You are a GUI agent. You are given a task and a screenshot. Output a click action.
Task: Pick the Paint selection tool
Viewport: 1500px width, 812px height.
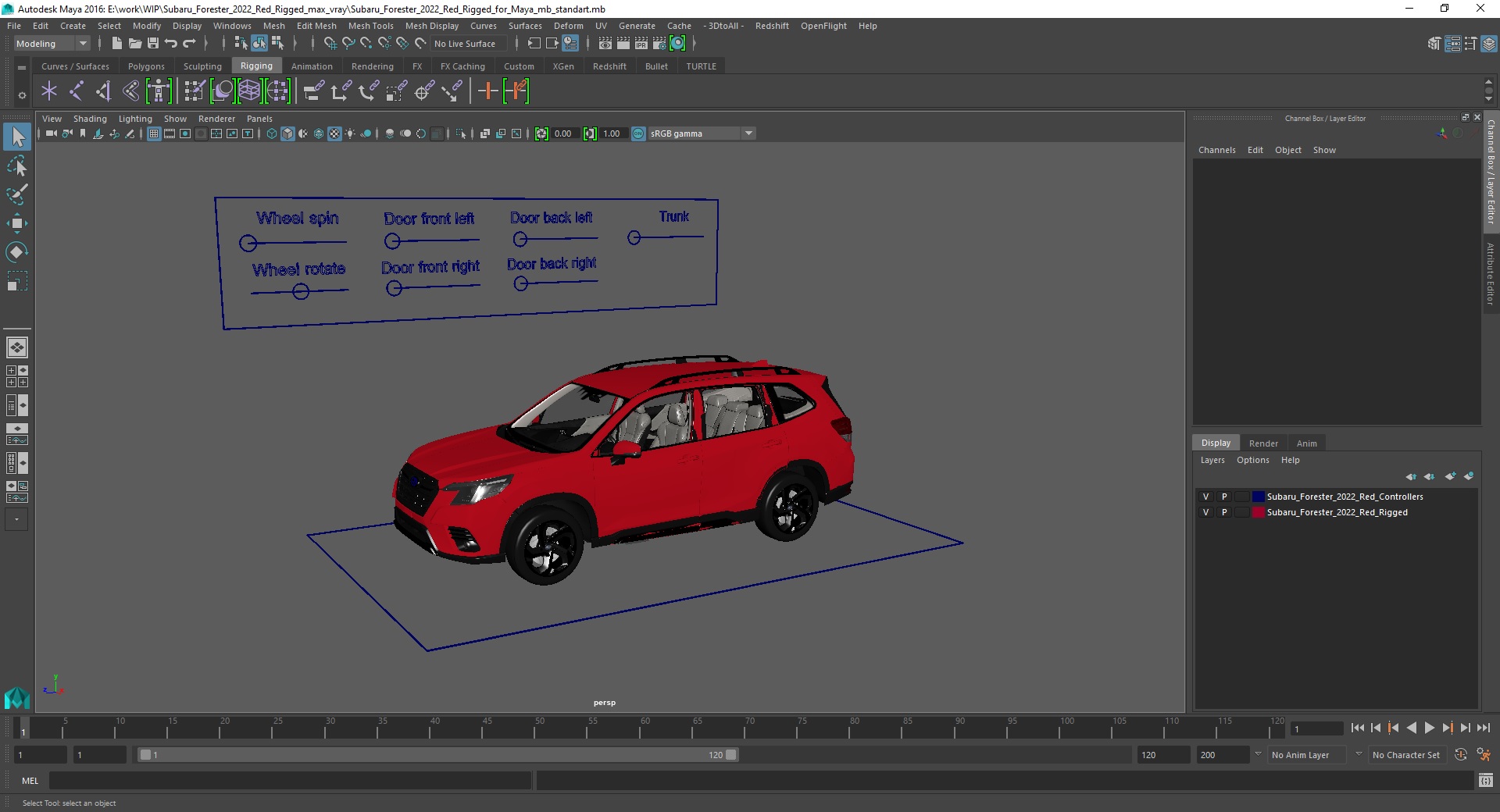[x=17, y=194]
